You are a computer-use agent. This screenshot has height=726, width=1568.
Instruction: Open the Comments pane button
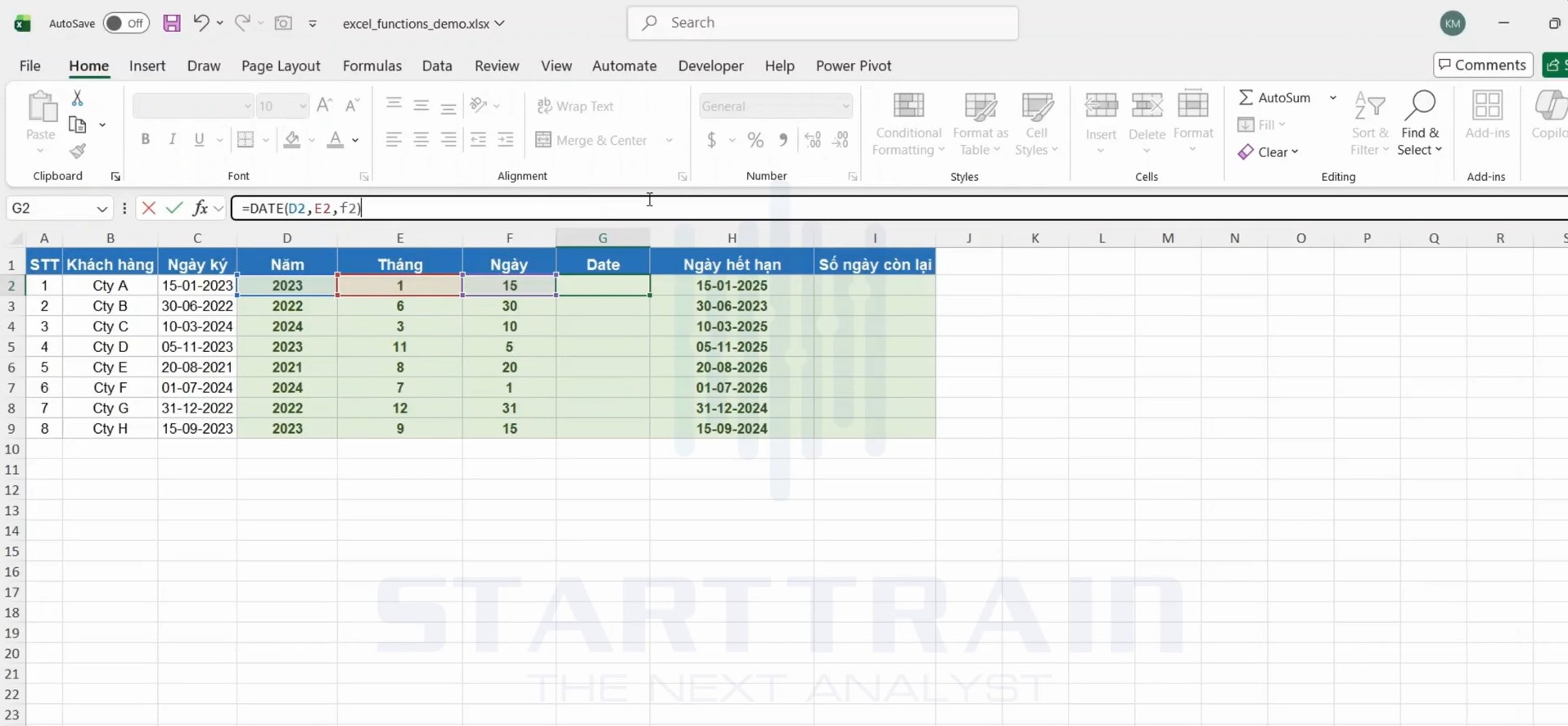(1483, 65)
